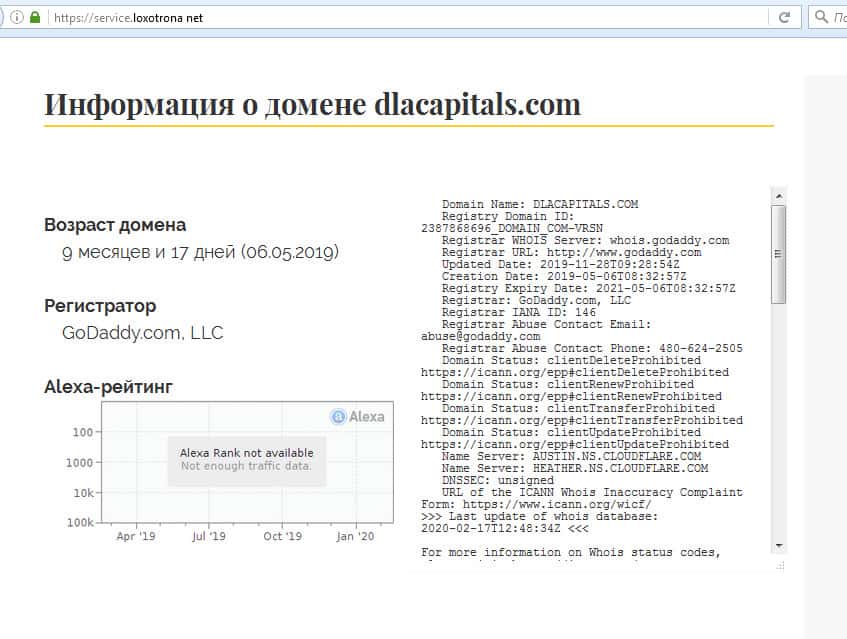The height and width of the screenshot is (639, 847).
Task: Click the green padlock security icon
Action: pos(35,17)
